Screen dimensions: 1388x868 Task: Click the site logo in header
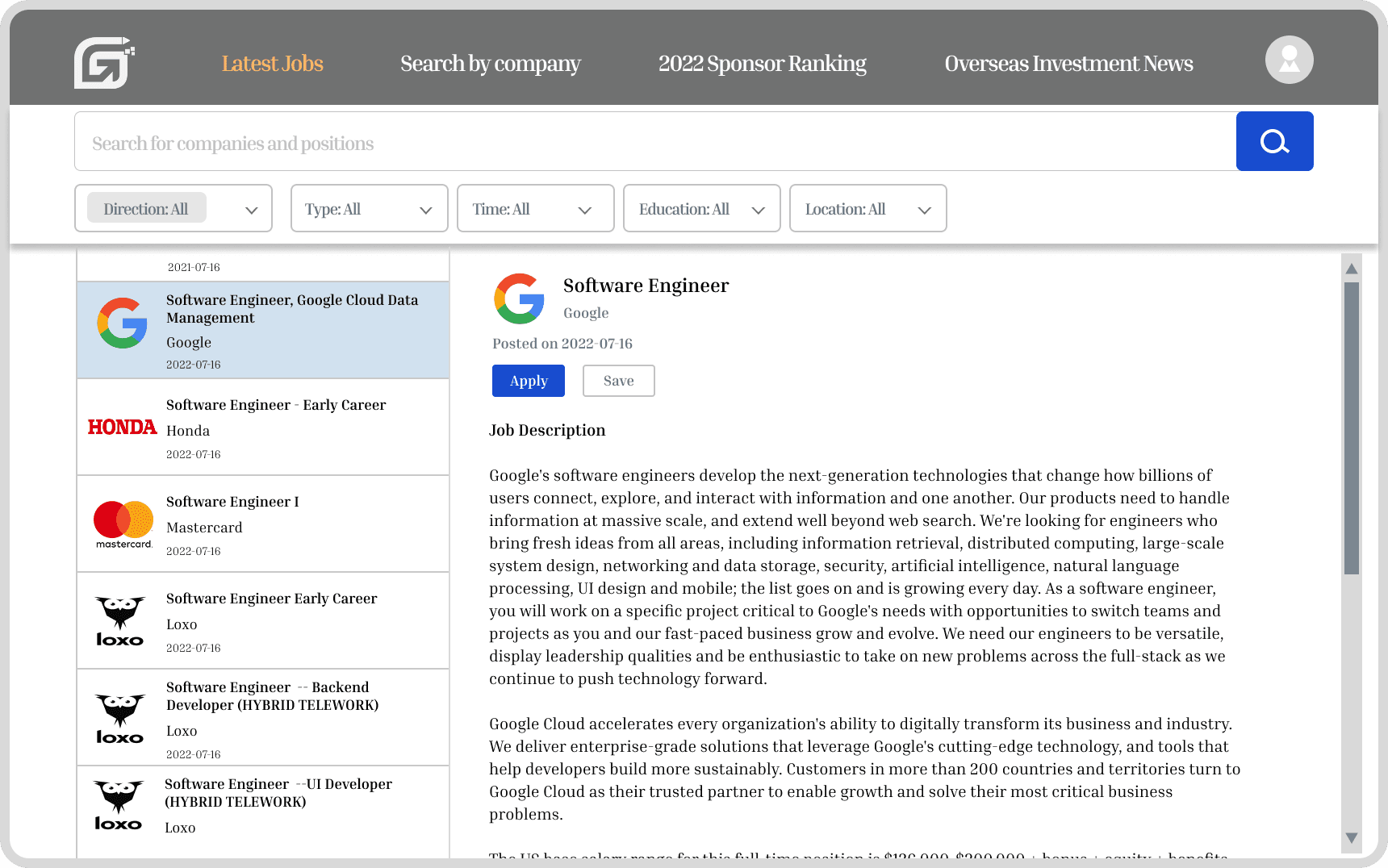(103, 63)
